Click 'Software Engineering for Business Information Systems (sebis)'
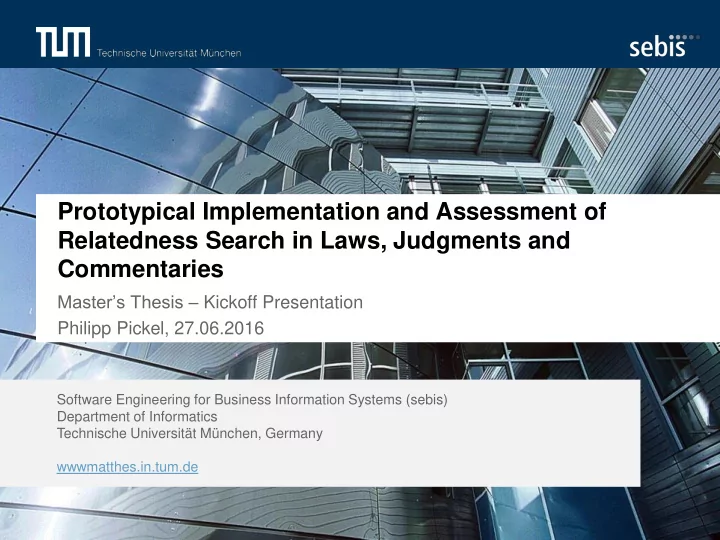720x540 pixels. pos(252,399)
